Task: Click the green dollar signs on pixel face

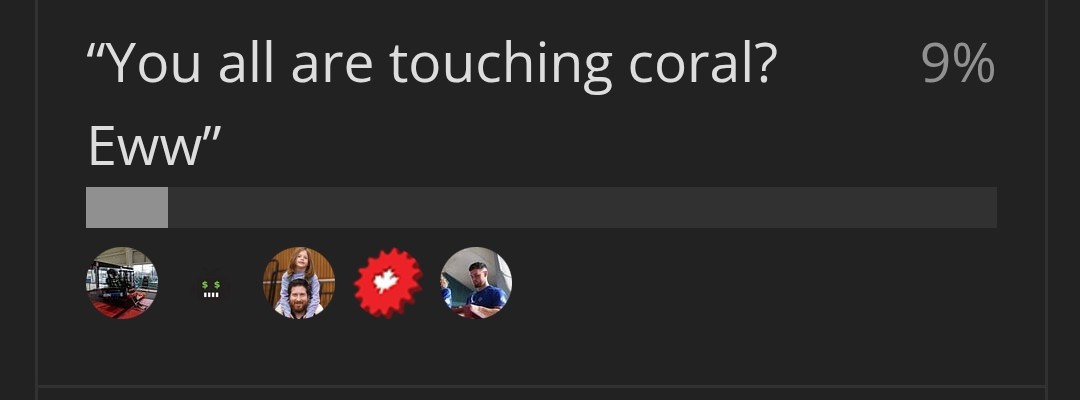Action: [x=211, y=284]
